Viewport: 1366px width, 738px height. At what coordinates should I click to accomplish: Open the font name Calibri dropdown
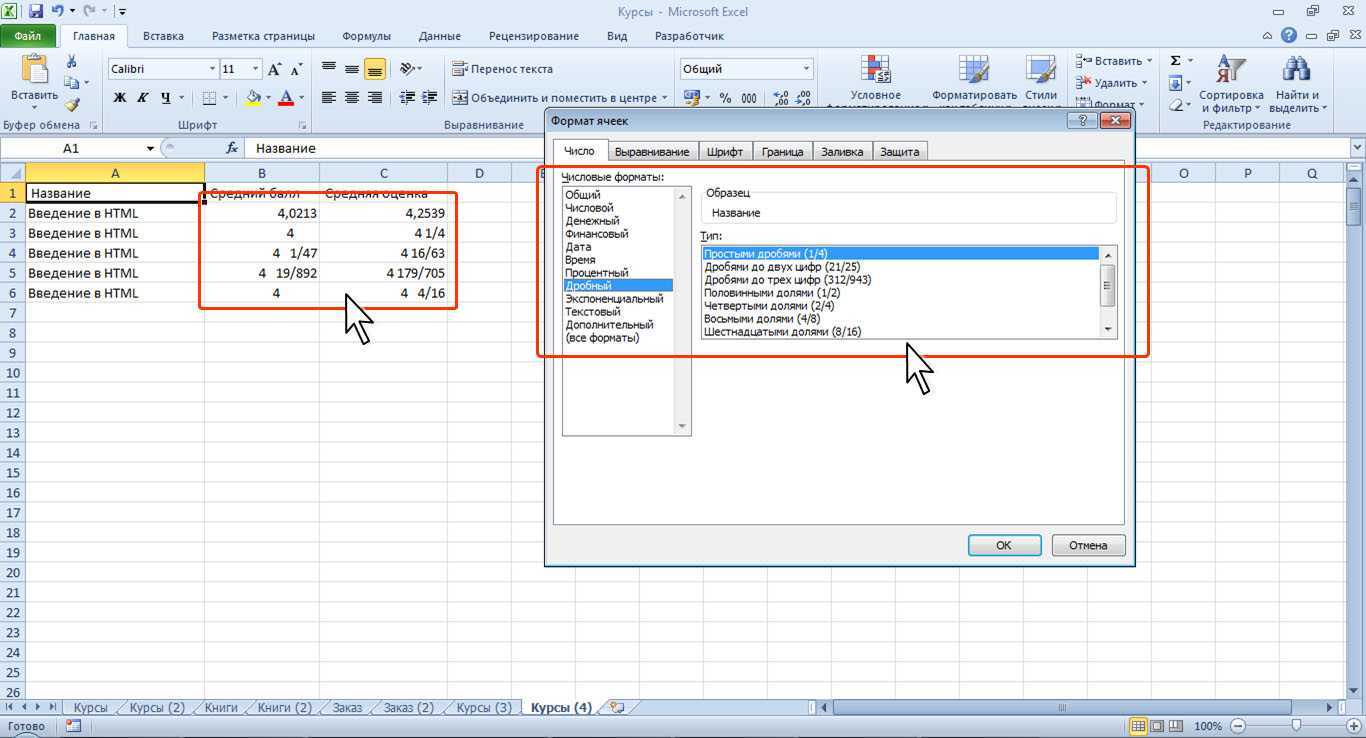pos(212,69)
